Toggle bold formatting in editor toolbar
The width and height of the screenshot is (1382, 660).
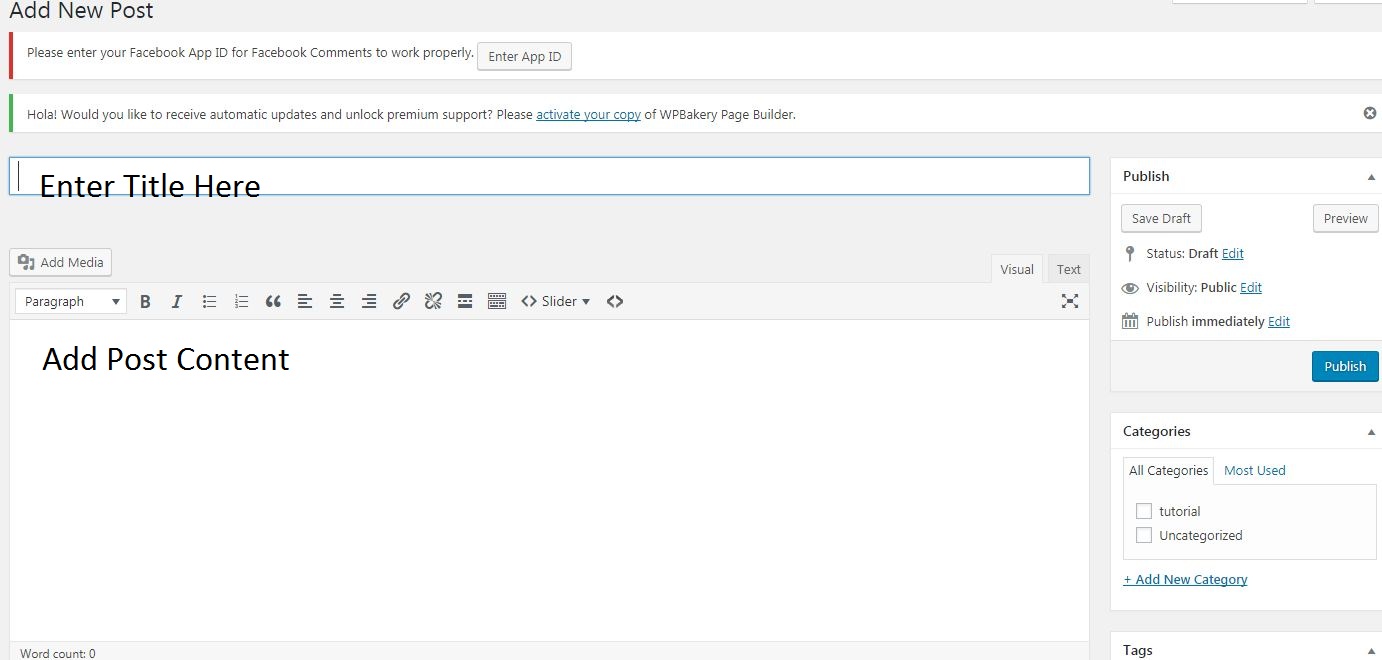[145, 301]
